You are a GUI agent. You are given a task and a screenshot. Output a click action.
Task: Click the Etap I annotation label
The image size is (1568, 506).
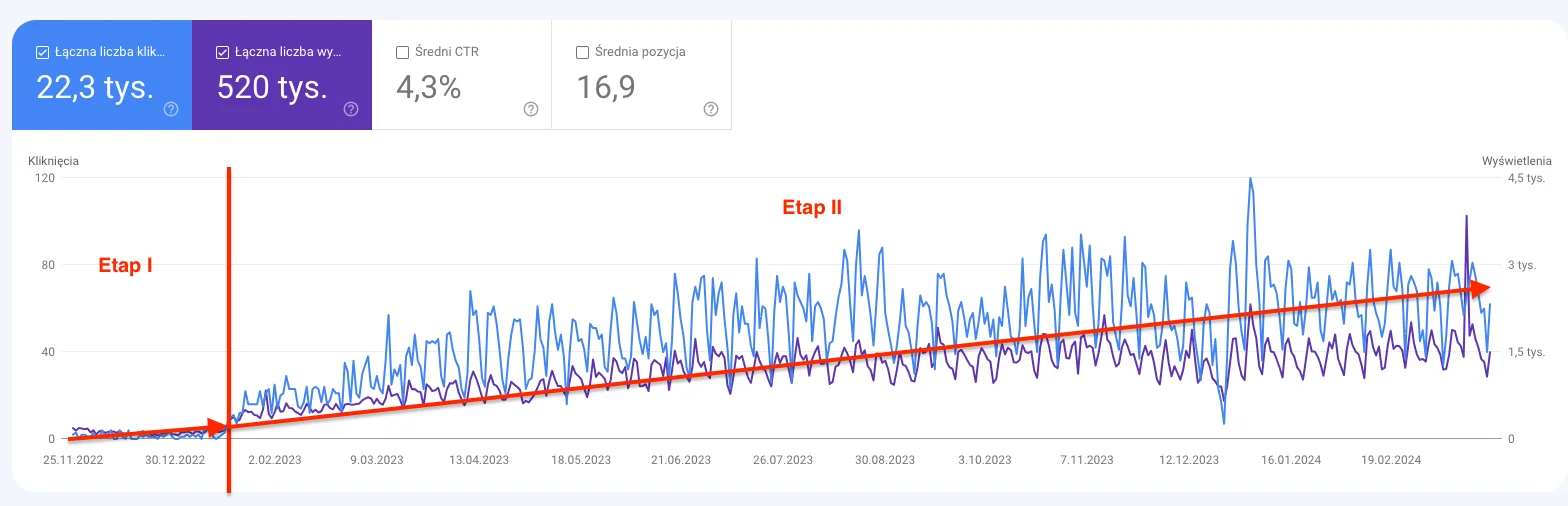[125, 266]
